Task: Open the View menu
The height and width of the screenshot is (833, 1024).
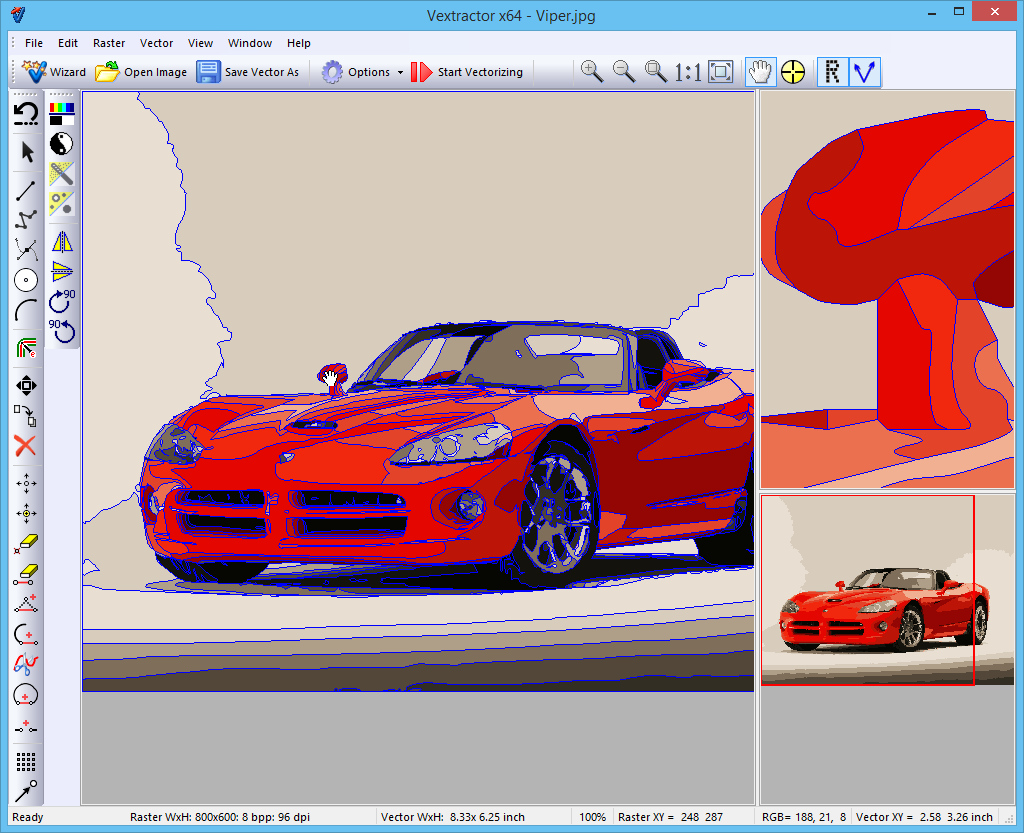Action: [200, 43]
